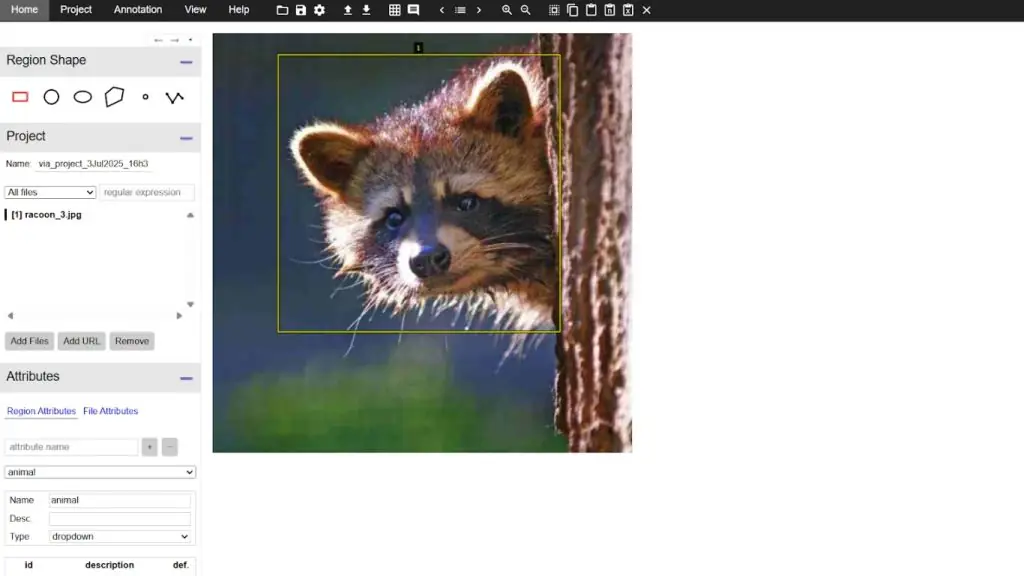Select the polygon region shape tool
Screen dimensions: 1024x576
click(114, 97)
